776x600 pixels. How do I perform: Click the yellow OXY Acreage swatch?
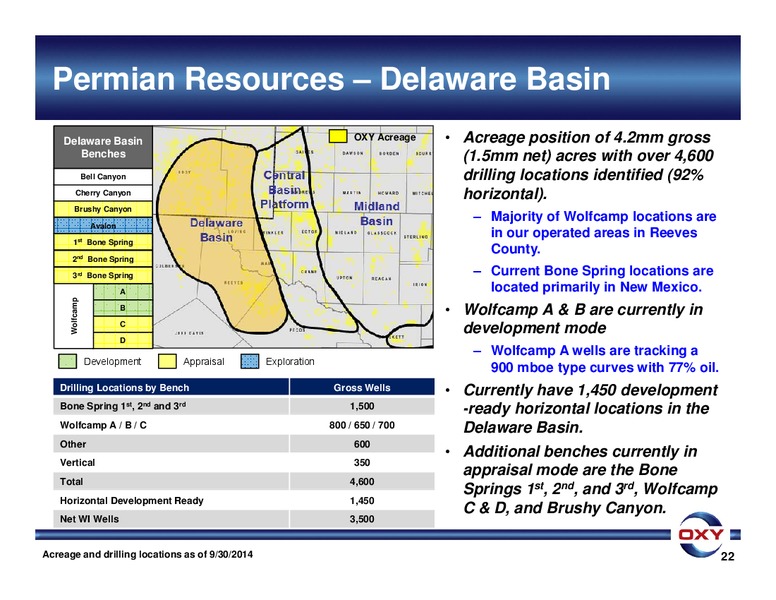click(338, 137)
